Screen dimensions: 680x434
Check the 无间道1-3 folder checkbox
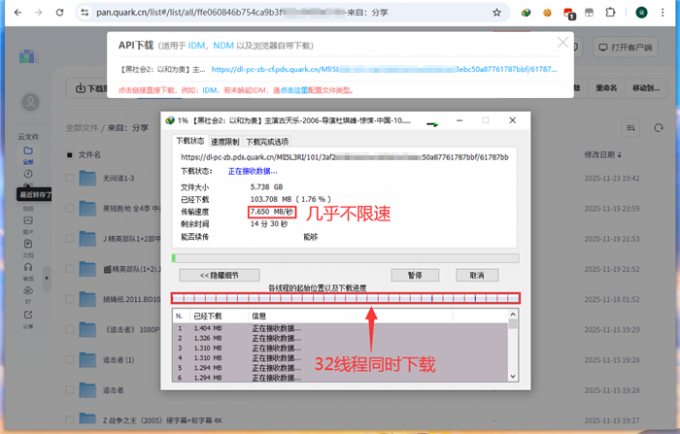[x=69, y=178]
